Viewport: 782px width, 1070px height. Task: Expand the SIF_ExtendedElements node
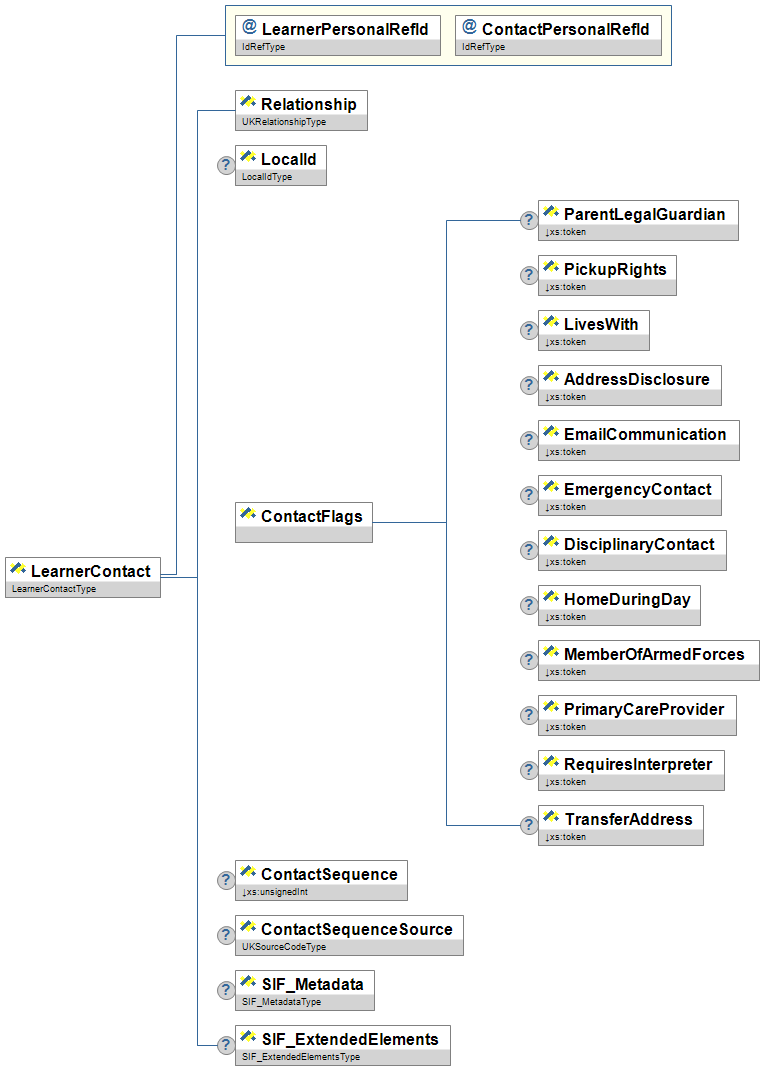(342, 1045)
